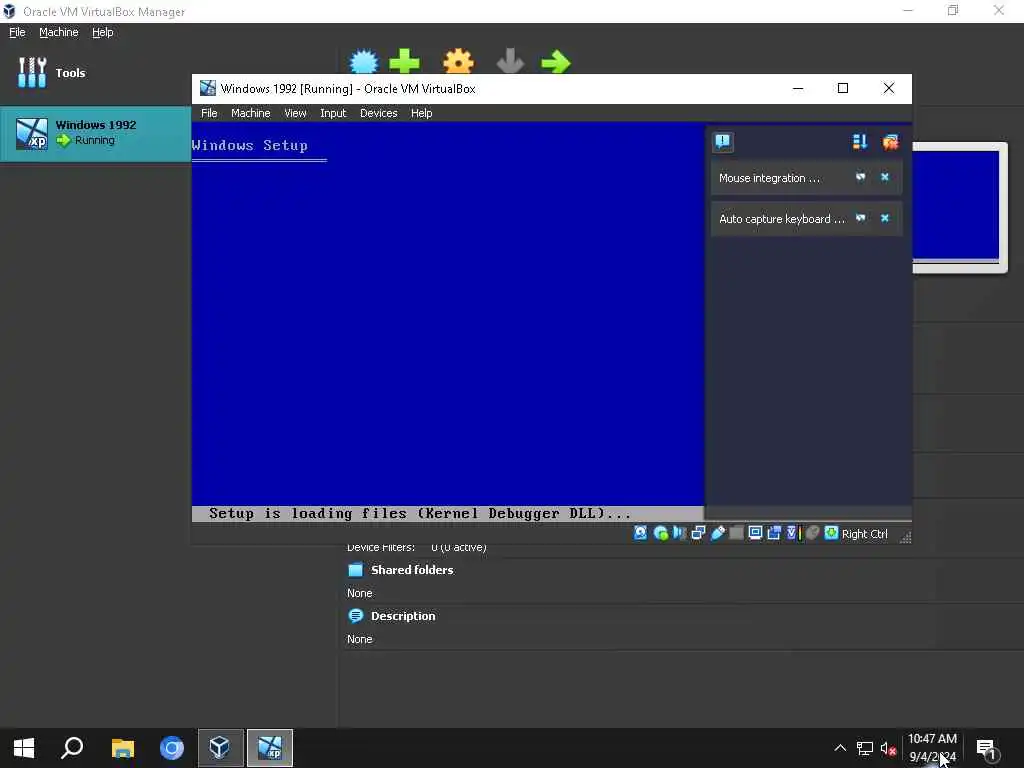This screenshot has height=768, width=1024.
Task: Switch to Windows 1992 VM taskbar button
Action: pos(270,748)
